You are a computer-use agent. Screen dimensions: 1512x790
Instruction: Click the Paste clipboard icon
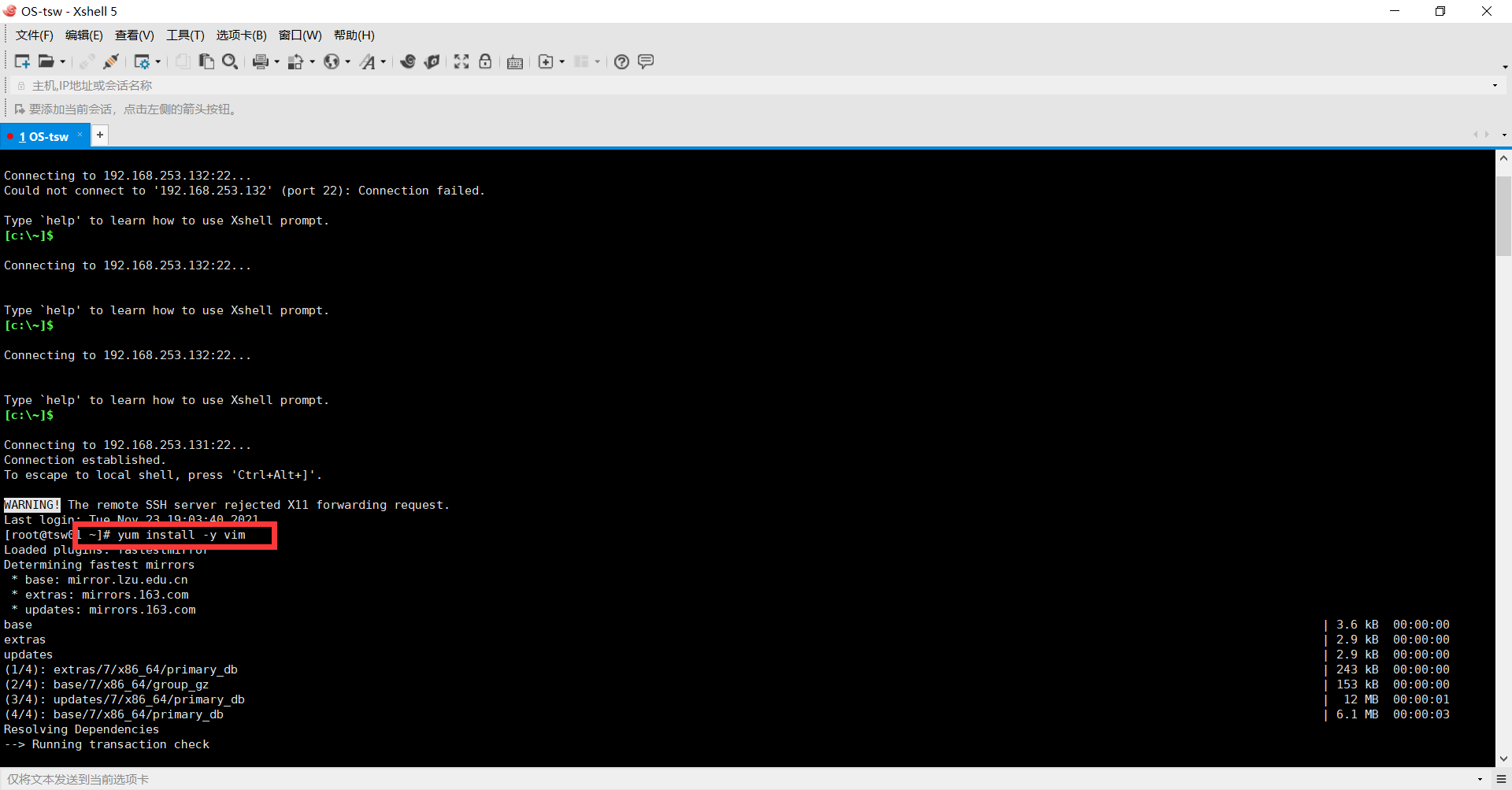point(206,61)
